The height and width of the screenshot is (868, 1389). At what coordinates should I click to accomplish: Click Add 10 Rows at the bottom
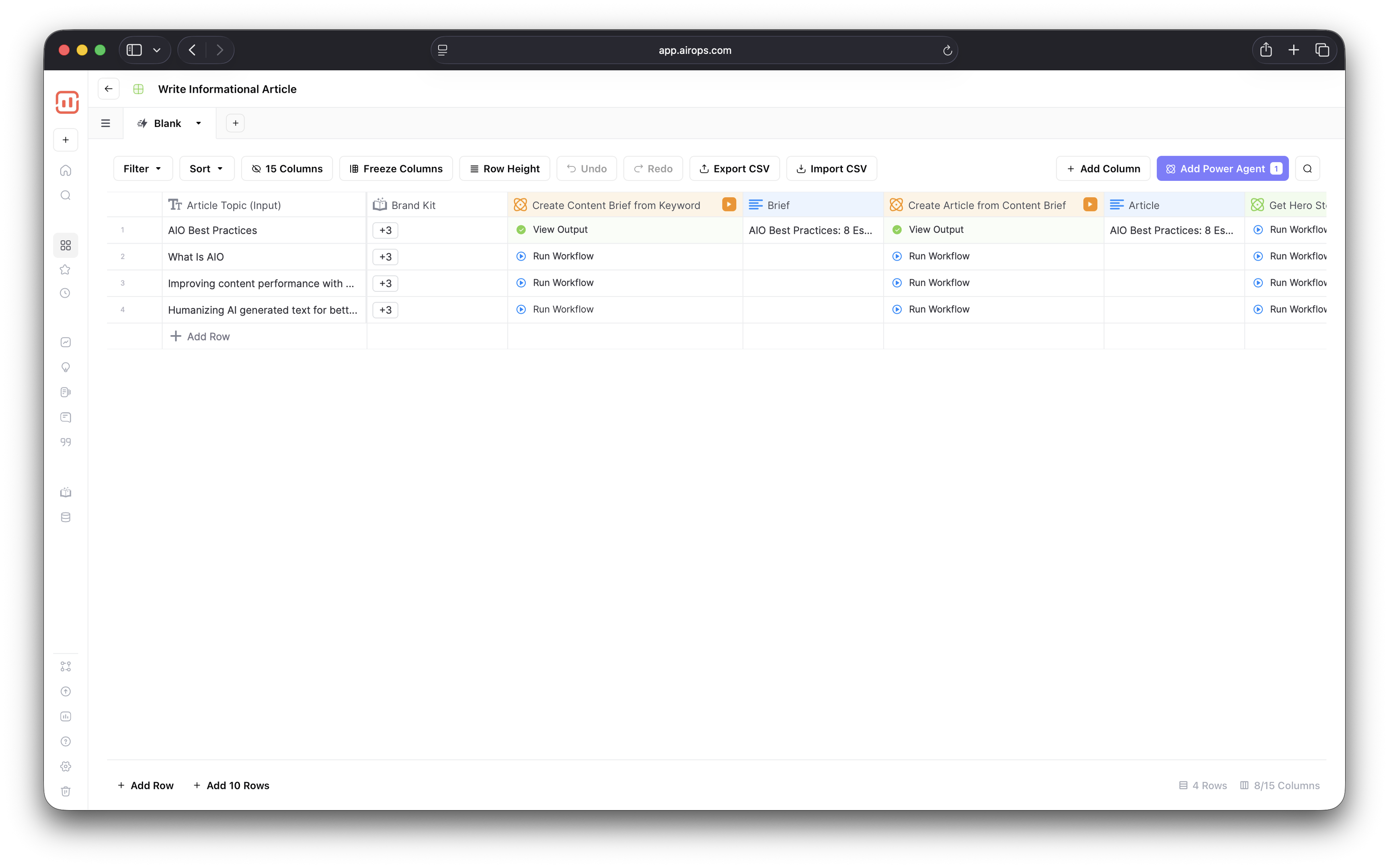[232, 785]
